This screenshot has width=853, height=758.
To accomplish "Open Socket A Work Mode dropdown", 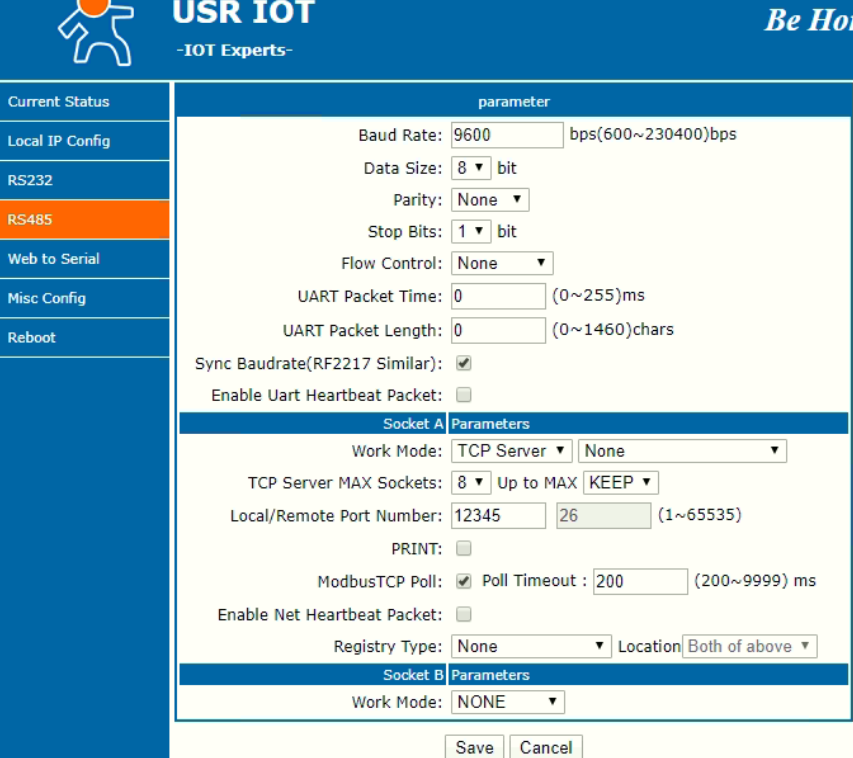I will coord(511,451).
